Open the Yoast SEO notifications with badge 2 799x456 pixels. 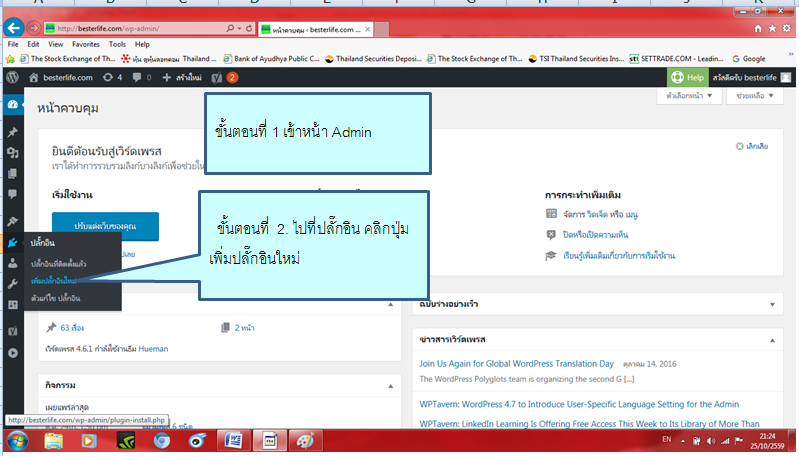tap(225, 77)
